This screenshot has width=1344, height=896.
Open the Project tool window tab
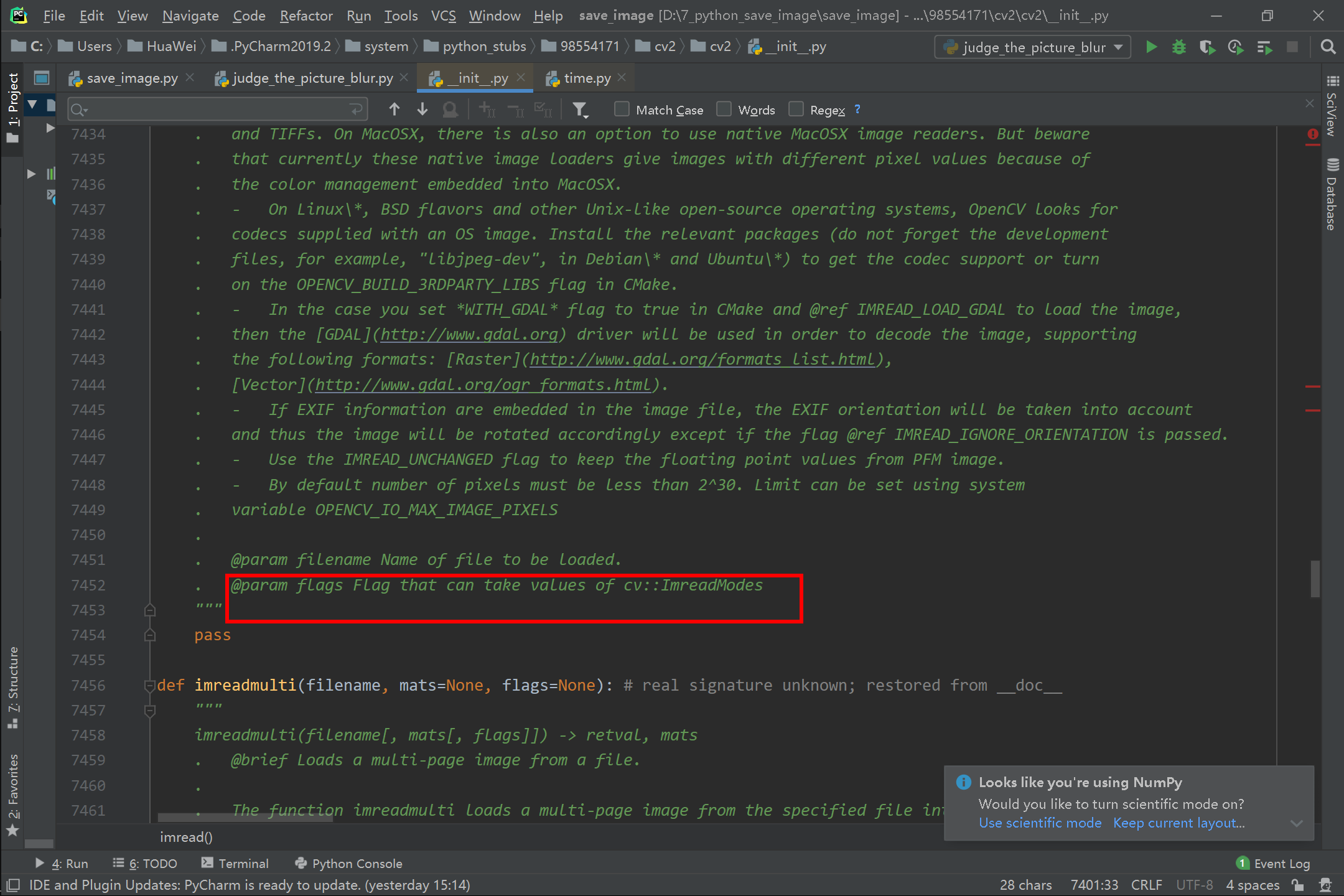coord(12,107)
